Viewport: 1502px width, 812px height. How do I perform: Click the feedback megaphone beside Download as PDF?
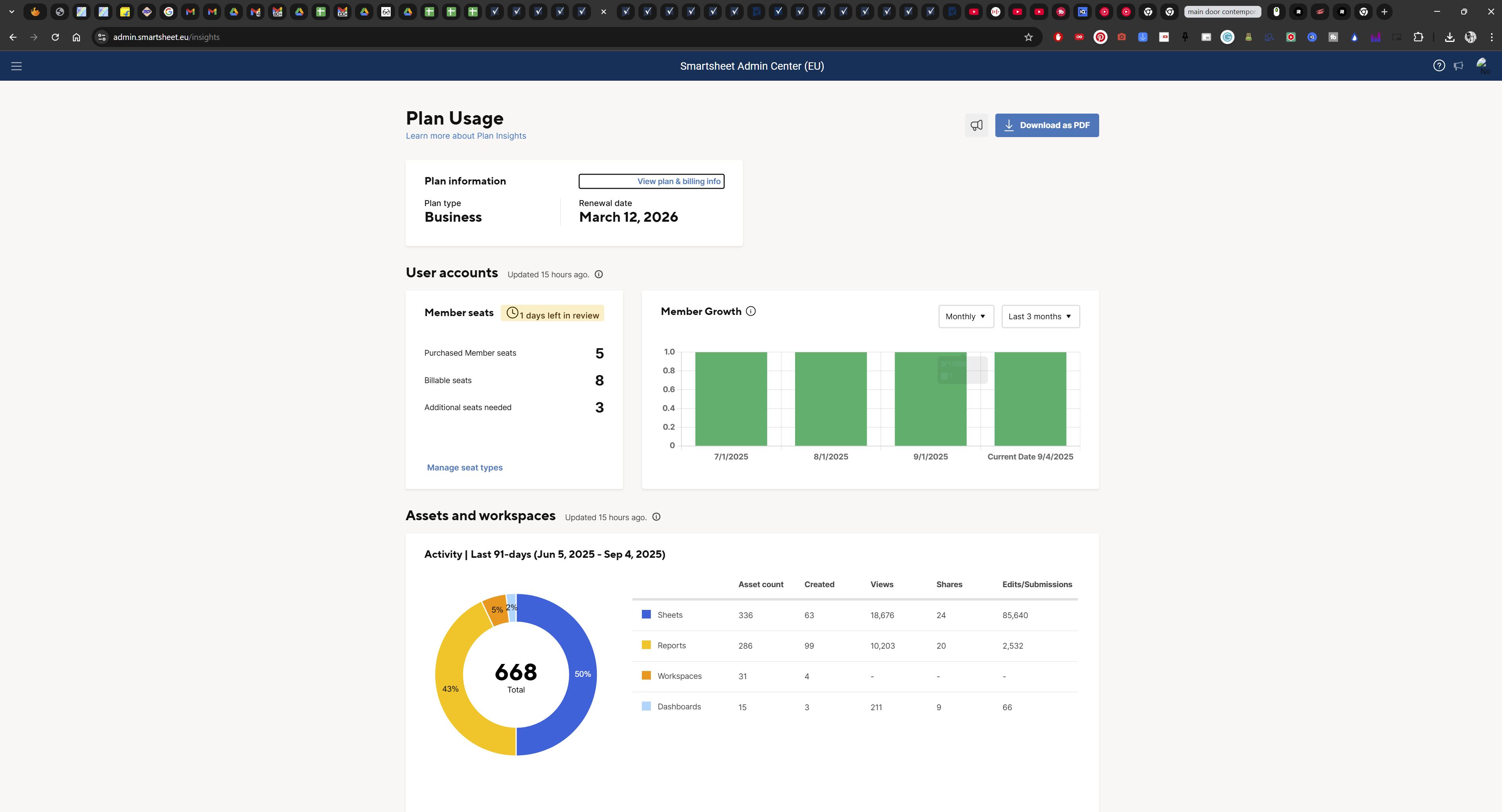point(977,125)
